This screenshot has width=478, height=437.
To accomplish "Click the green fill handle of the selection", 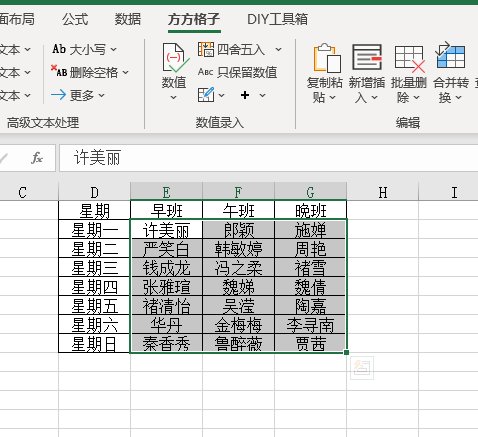I will point(346,352).
